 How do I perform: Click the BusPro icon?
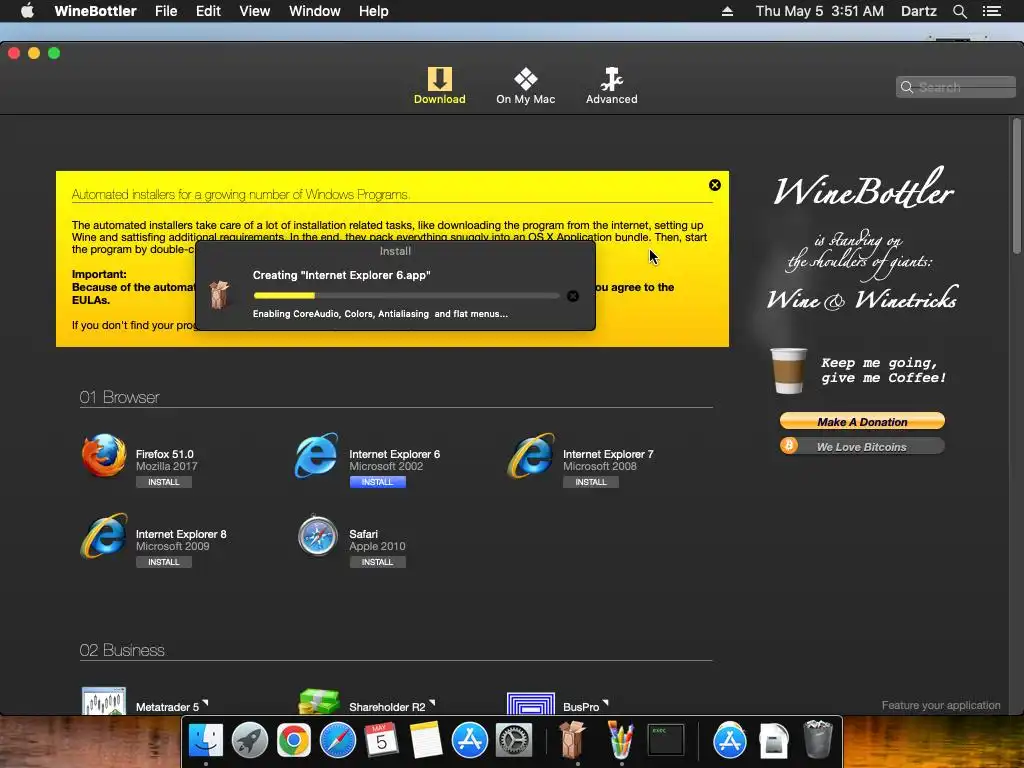[531, 703]
